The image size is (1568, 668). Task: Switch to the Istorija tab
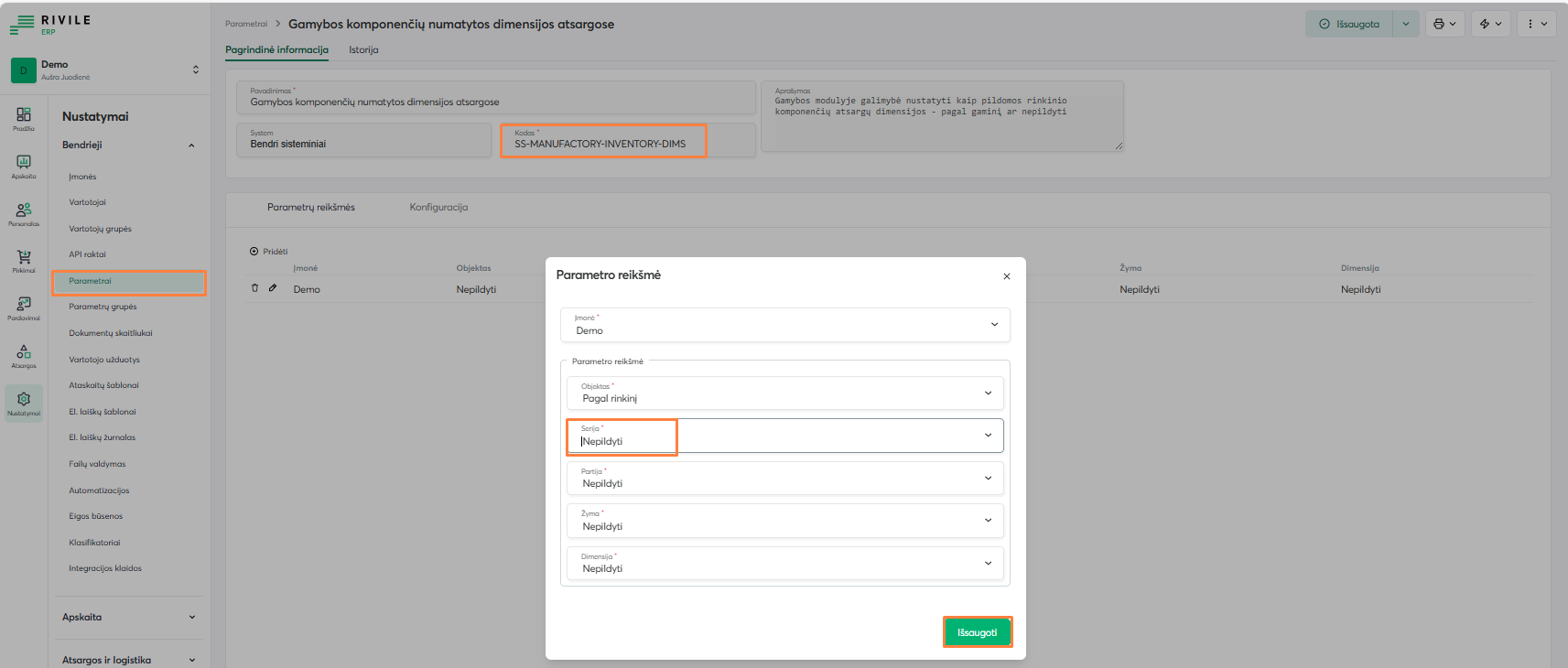coord(363,50)
